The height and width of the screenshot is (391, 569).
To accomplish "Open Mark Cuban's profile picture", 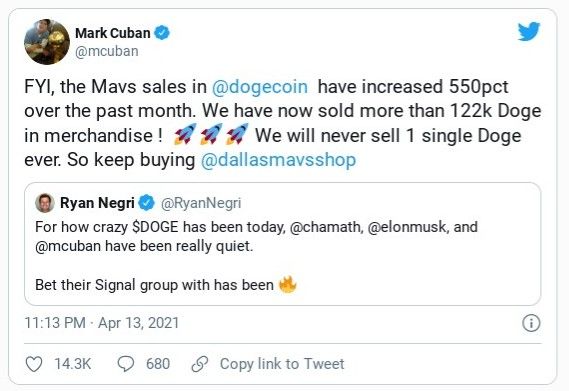I will click(x=47, y=42).
